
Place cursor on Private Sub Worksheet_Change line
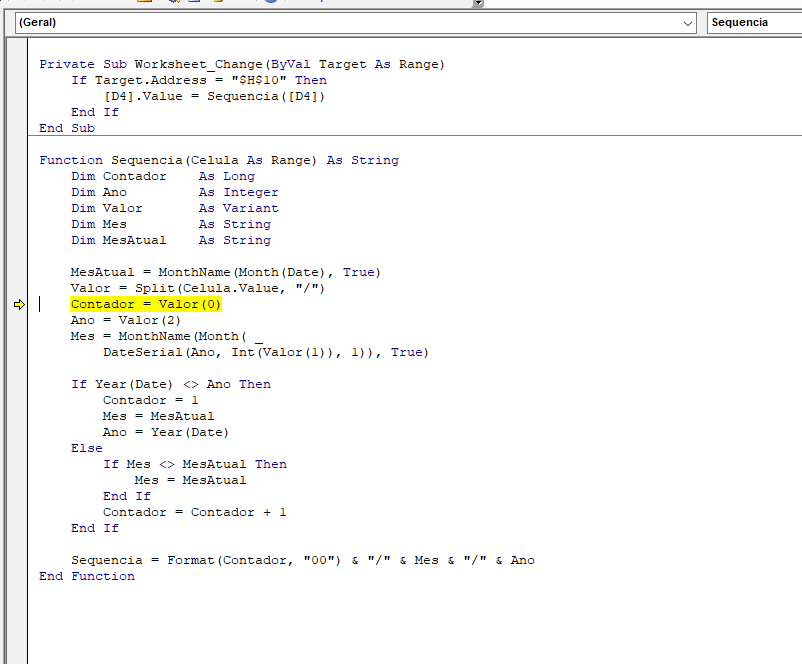(x=242, y=64)
